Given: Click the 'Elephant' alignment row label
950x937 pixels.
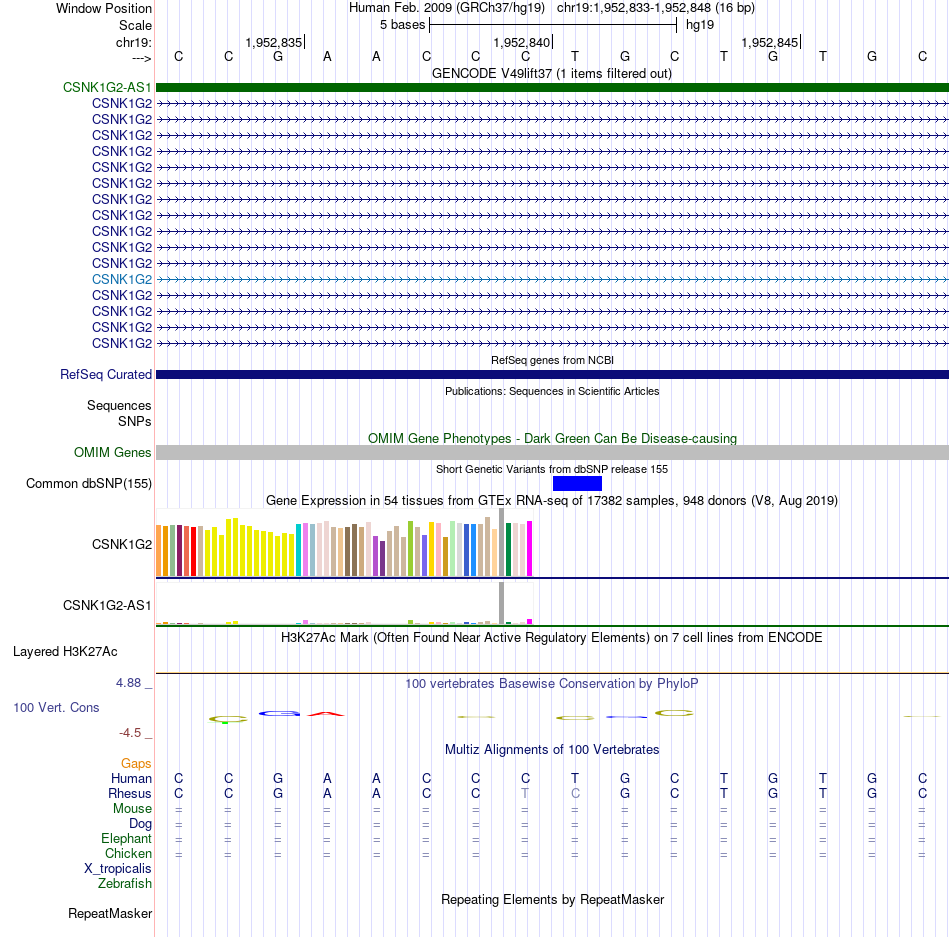Looking at the screenshot, I should pos(126,838).
